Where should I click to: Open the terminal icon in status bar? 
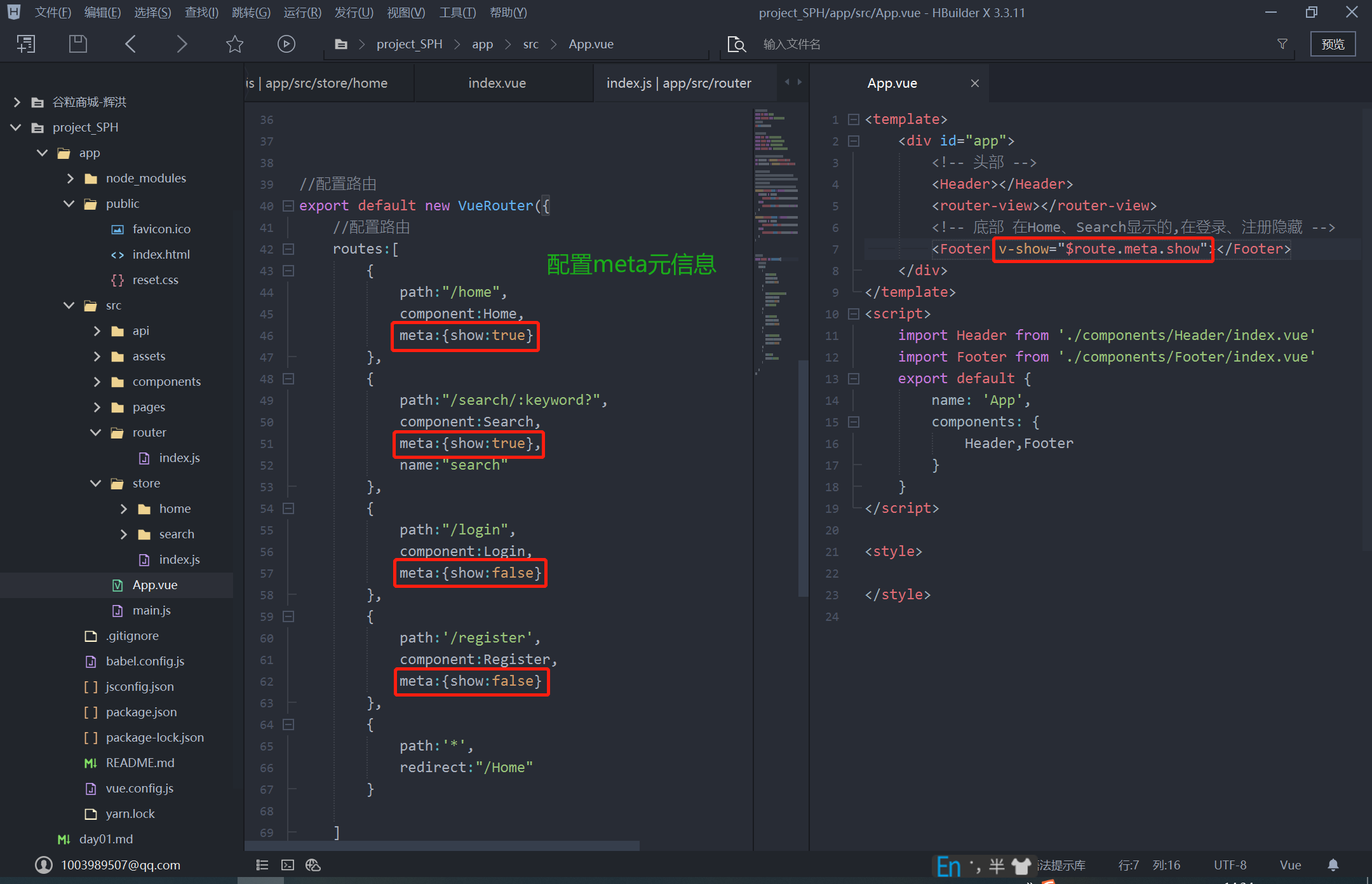(288, 865)
